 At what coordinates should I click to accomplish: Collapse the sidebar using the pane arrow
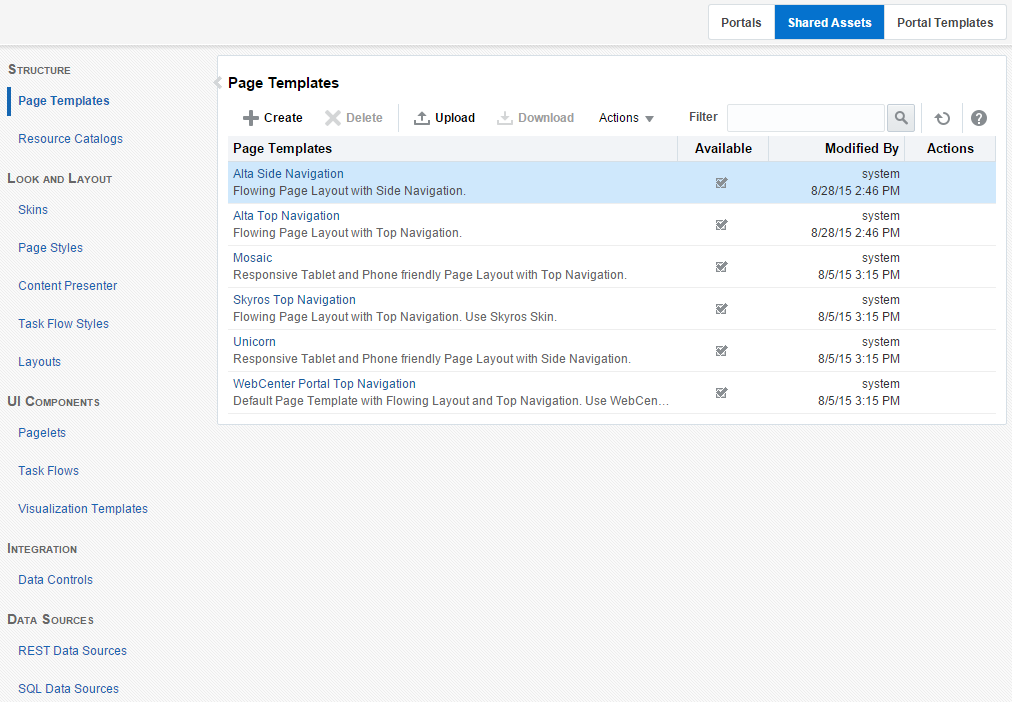pos(218,83)
